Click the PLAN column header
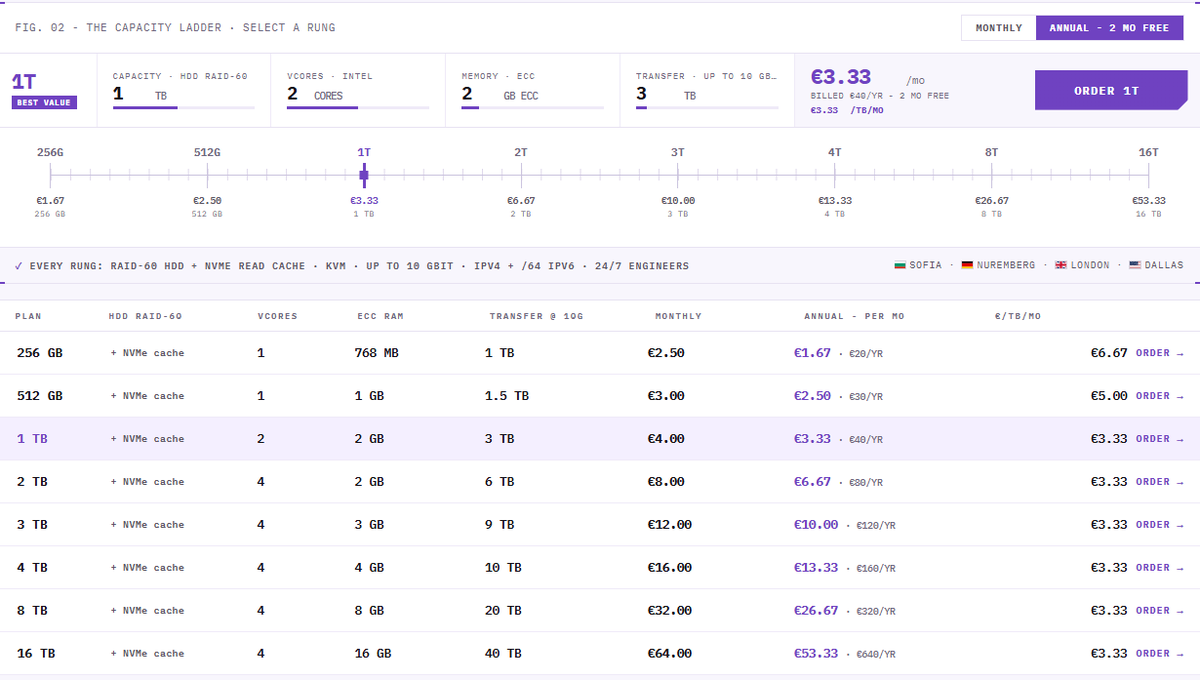Screen dimensions: 1200x680 (28, 316)
